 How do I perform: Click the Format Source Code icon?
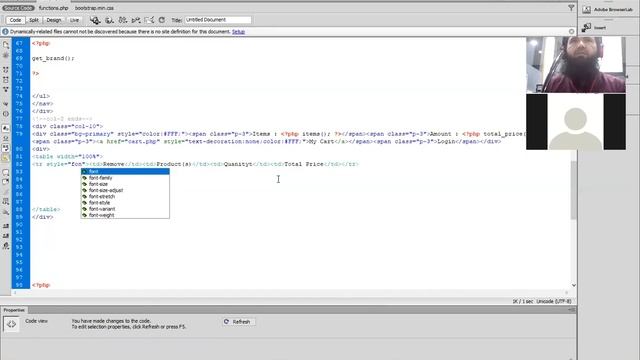tap(6, 246)
